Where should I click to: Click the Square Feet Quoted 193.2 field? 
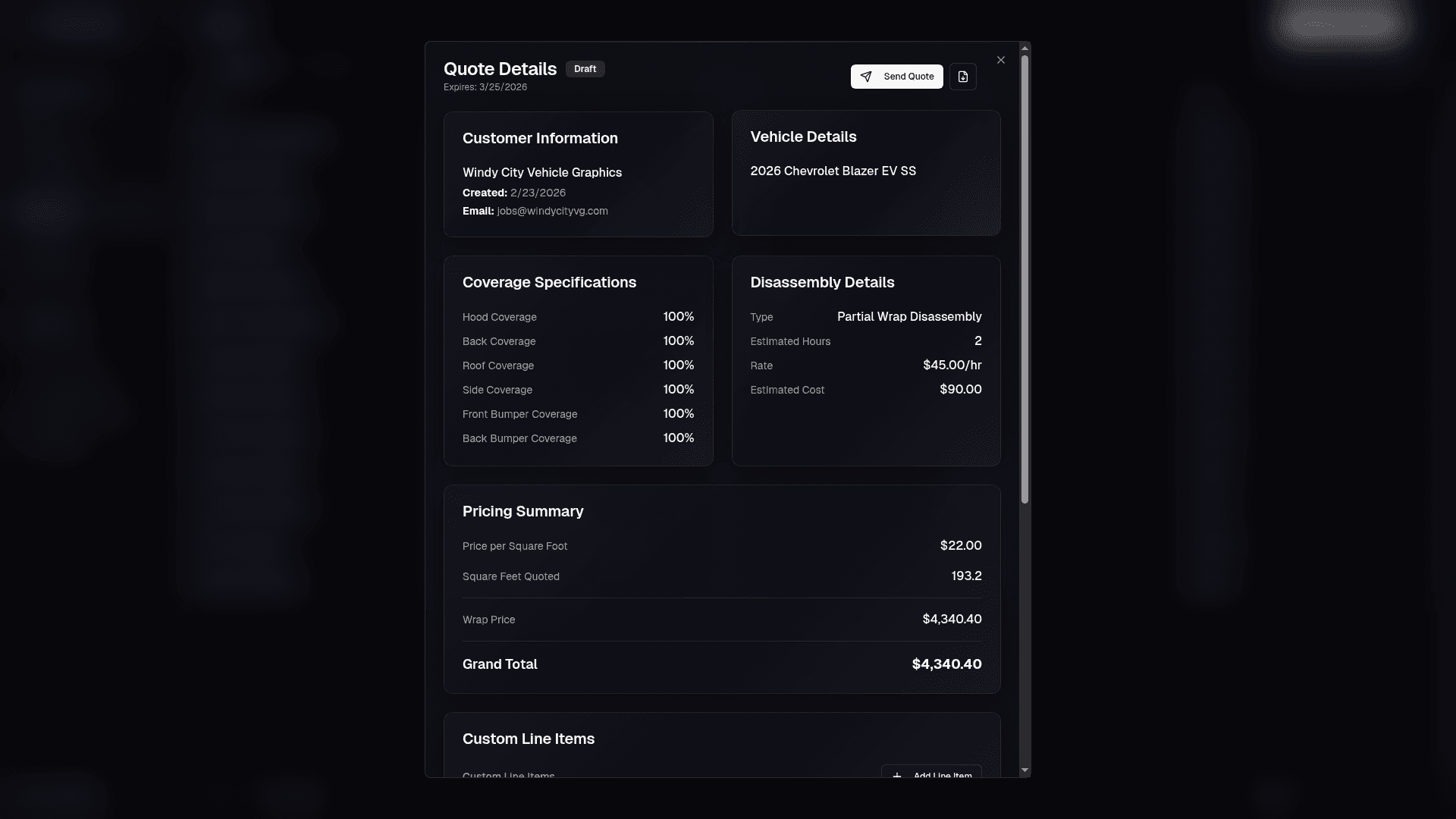pos(965,576)
